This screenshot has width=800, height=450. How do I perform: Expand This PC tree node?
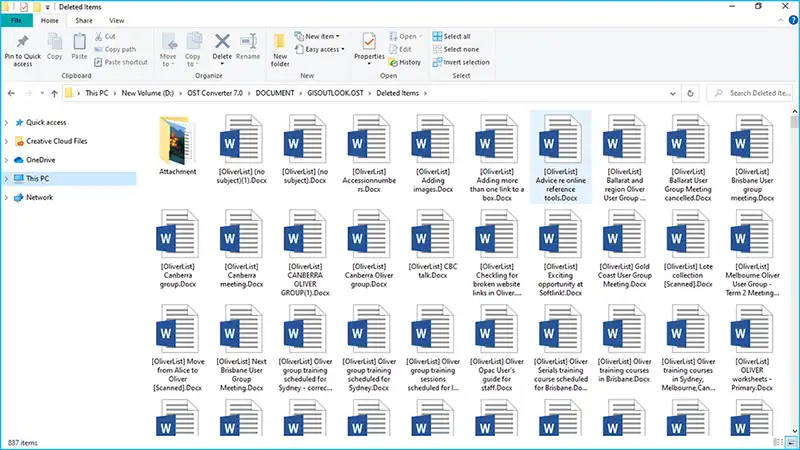point(6,179)
